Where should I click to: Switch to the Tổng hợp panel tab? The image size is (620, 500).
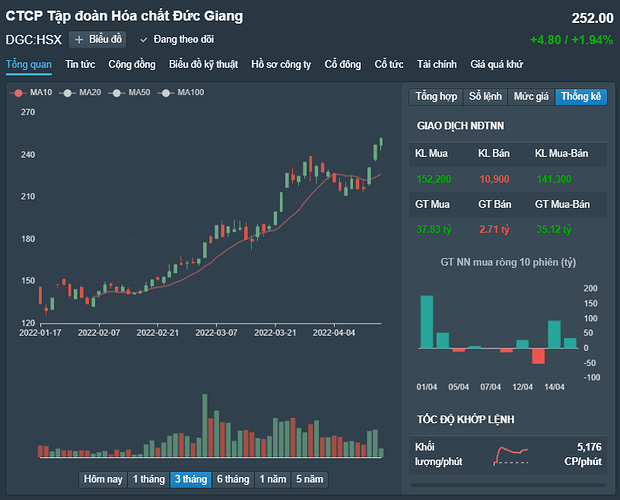coord(437,97)
